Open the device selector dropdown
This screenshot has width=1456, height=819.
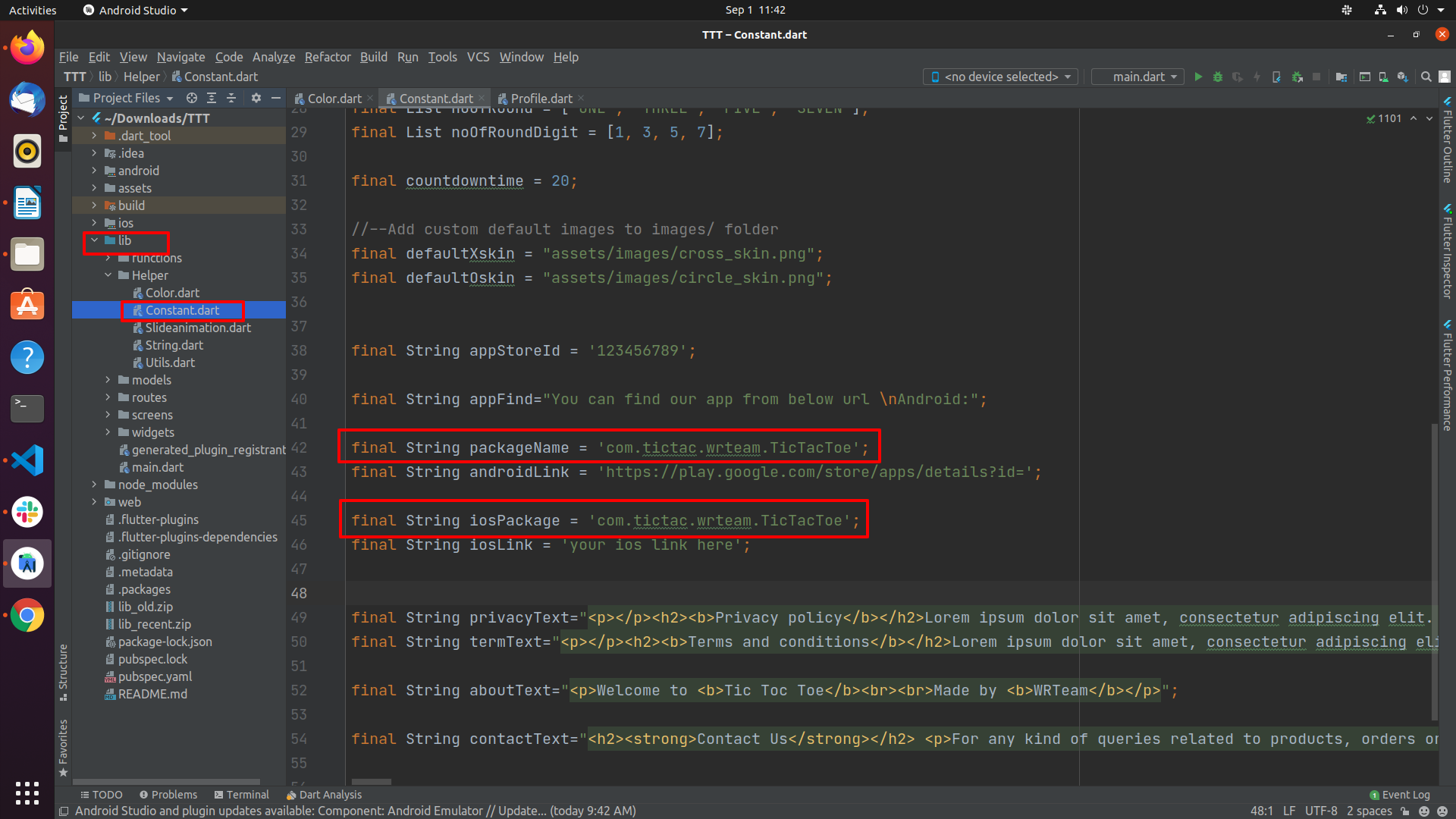[1000, 77]
